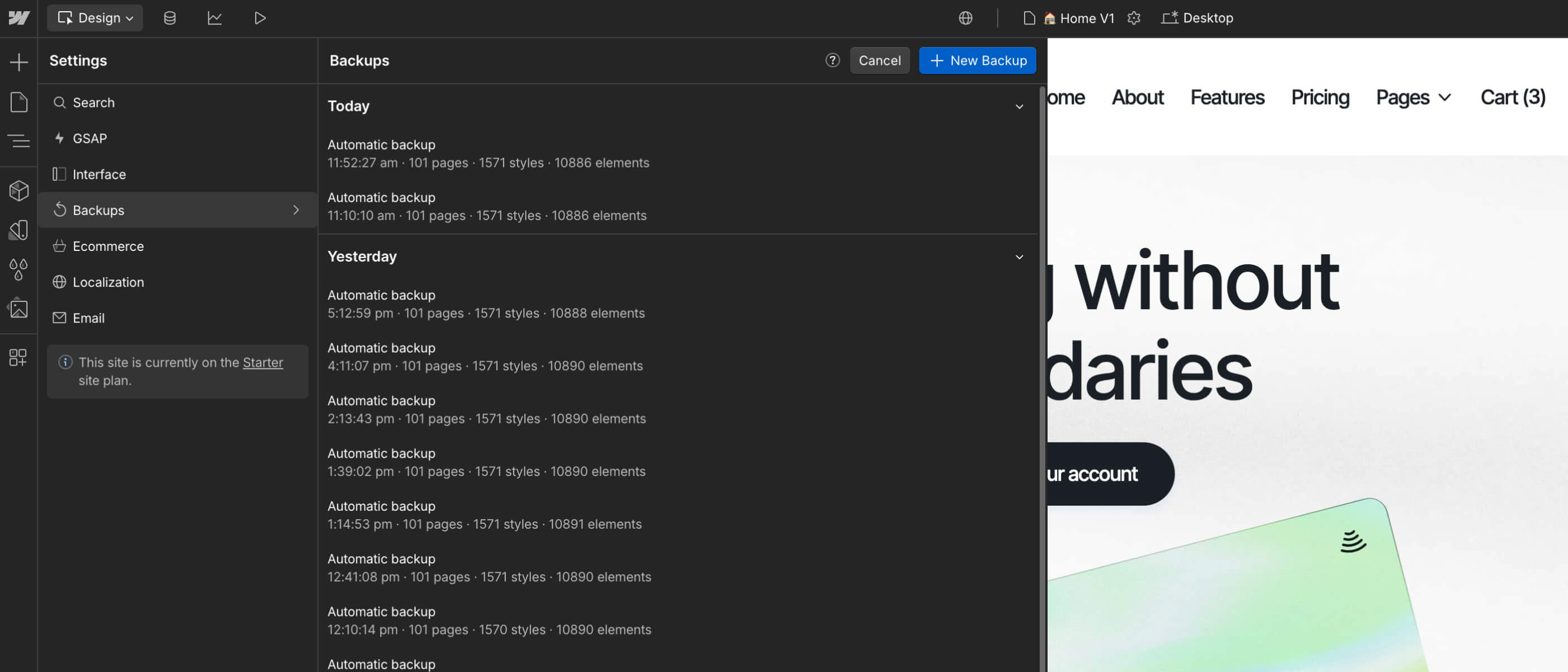Select the Localization settings item
The width and height of the screenshot is (1568, 672).
point(109,282)
